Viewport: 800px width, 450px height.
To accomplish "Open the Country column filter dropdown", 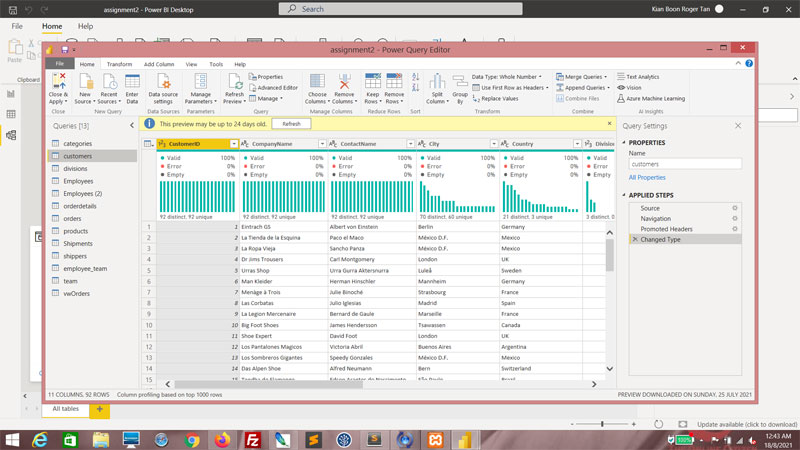I will point(577,144).
